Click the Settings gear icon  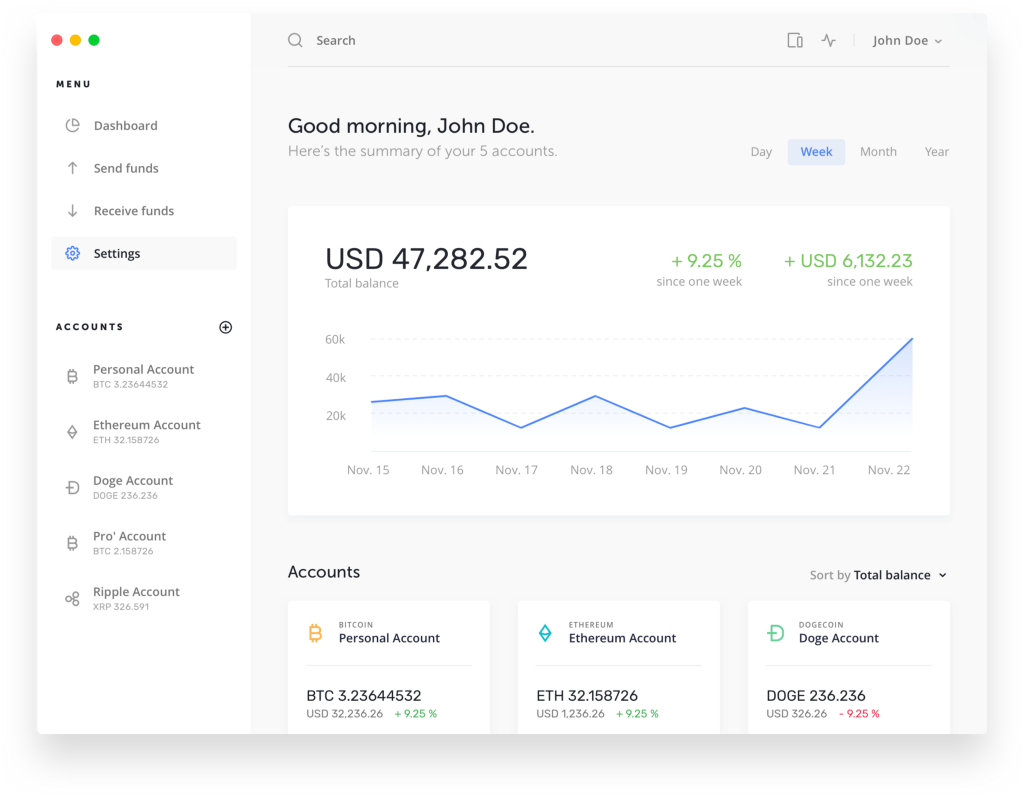[x=72, y=253]
